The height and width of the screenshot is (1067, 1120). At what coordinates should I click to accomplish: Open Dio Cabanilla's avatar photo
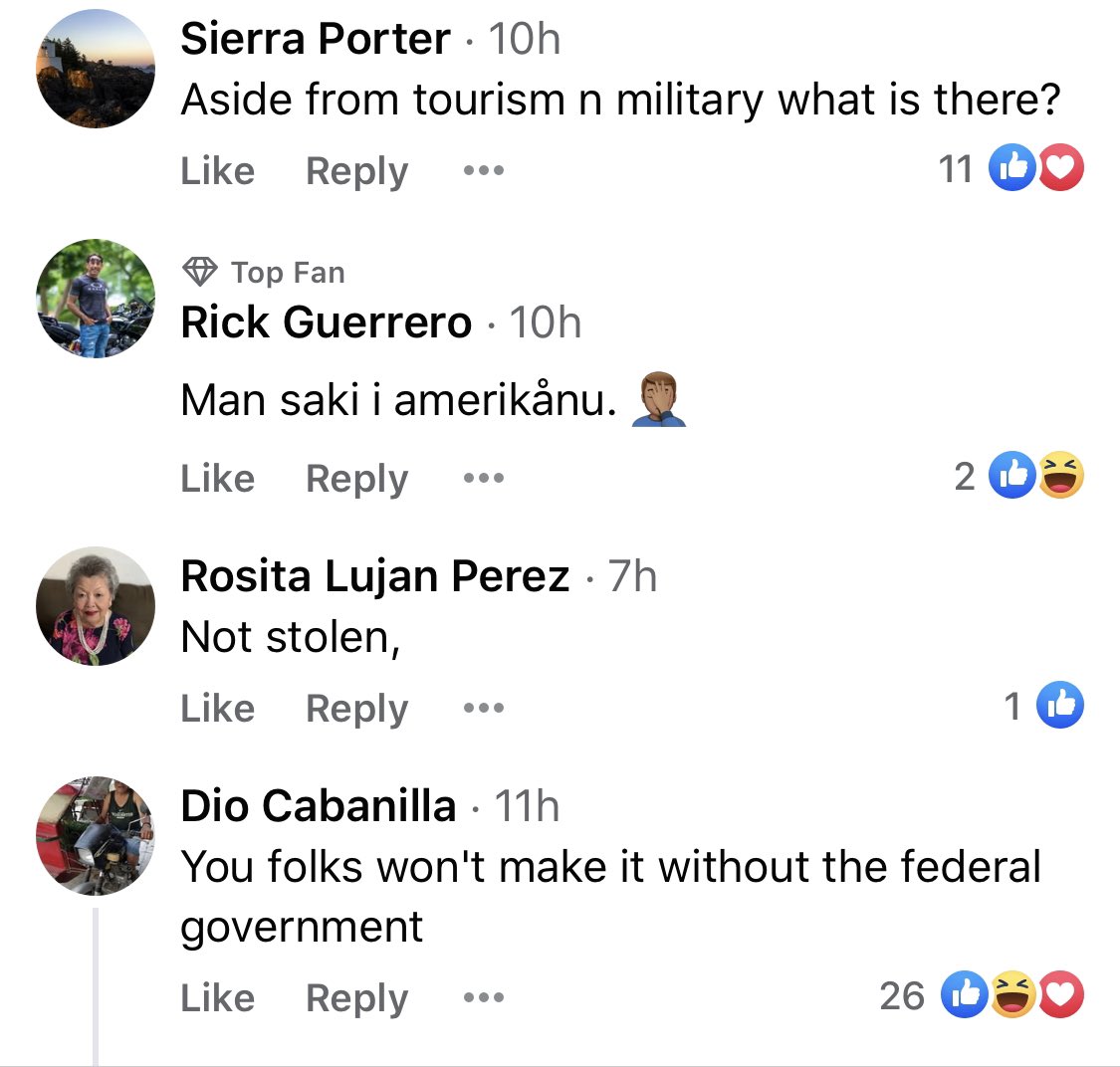point(96,836)
